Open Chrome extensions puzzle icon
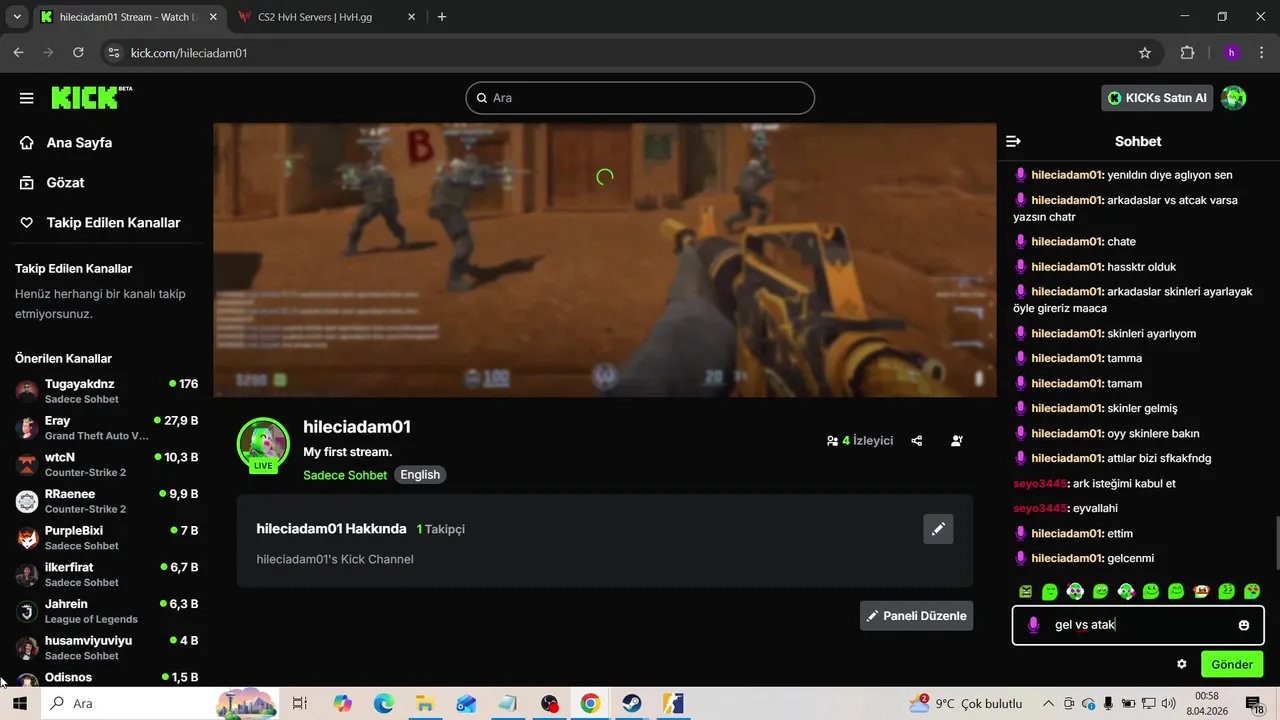 1188,53
